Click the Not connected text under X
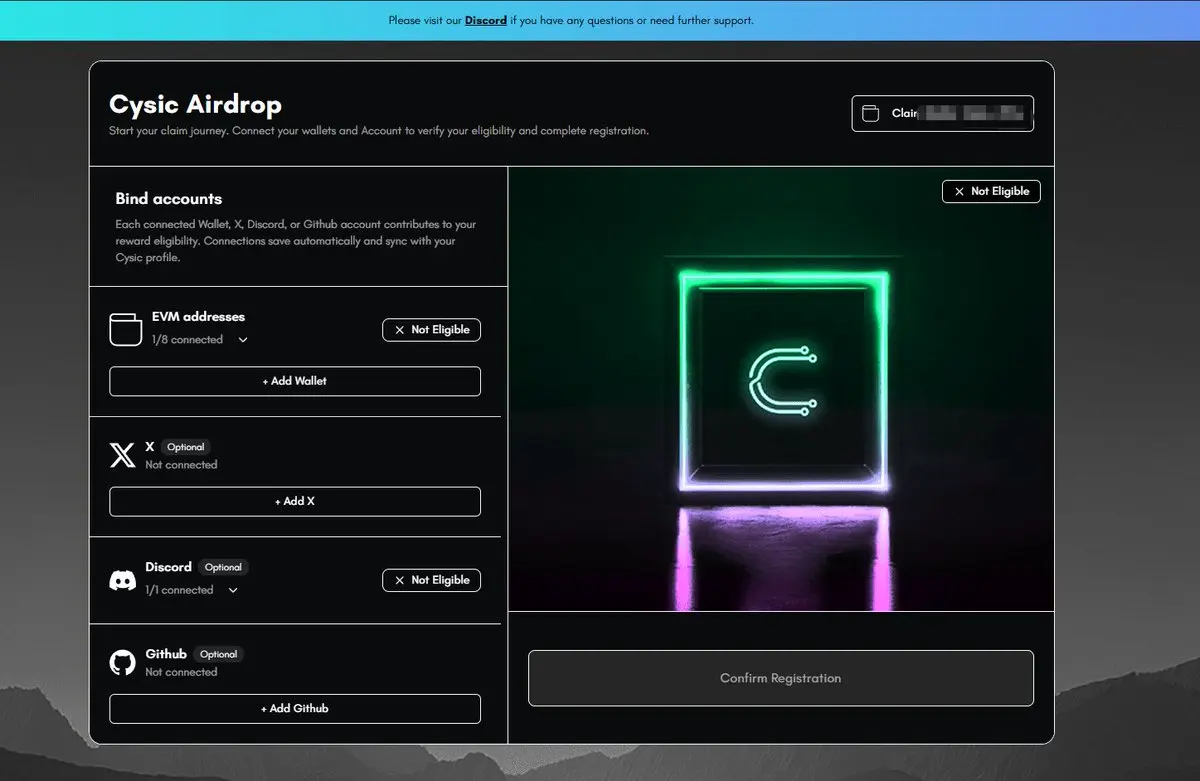This screenshot has width=1200, height=781. point(181,465)
